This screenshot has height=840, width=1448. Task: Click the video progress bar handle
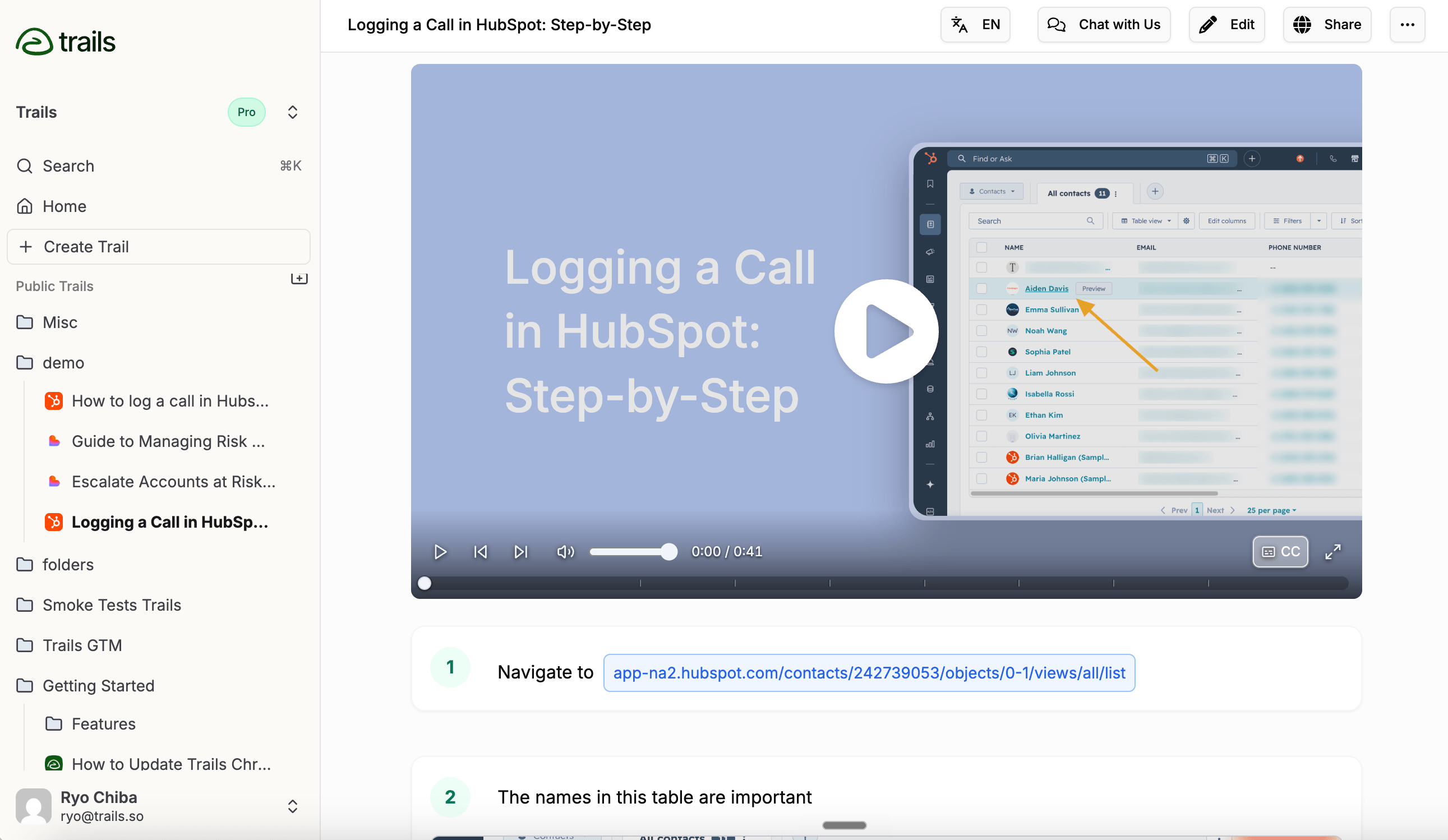[425, 583]
